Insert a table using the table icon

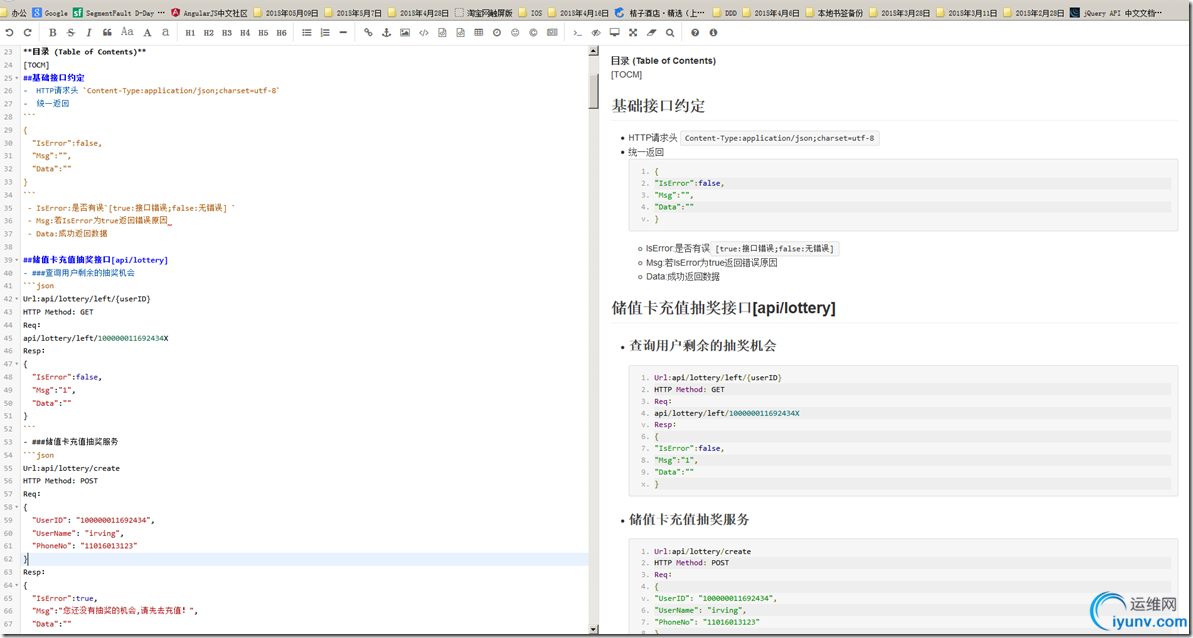point(479,33)
